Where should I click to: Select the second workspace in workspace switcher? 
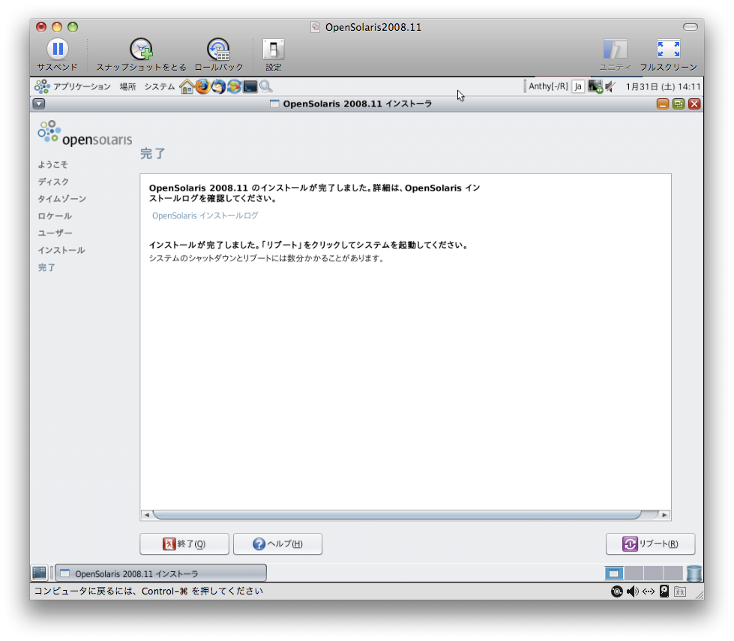pos(634,573)
